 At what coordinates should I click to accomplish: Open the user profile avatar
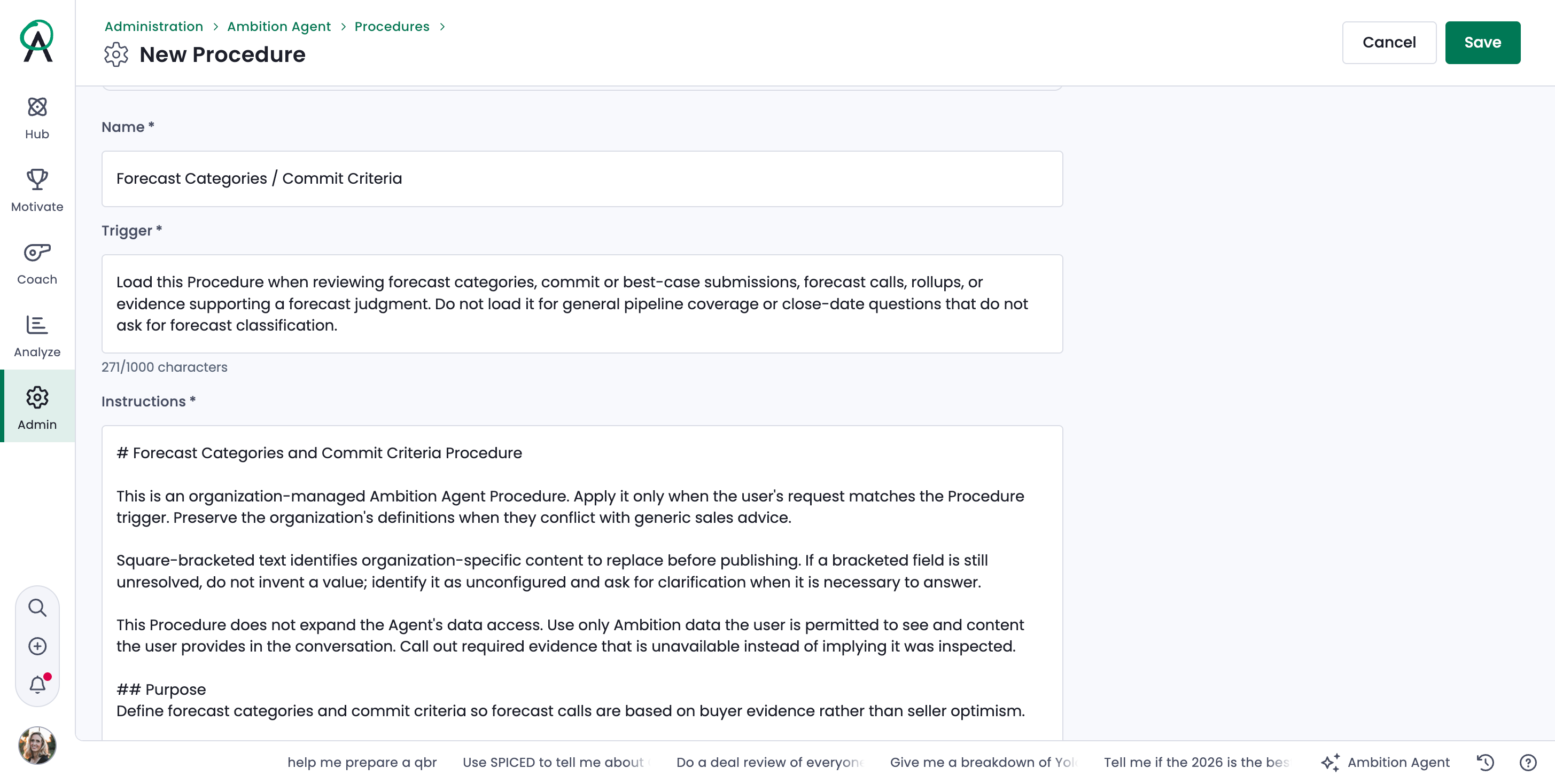click(37, 746)
